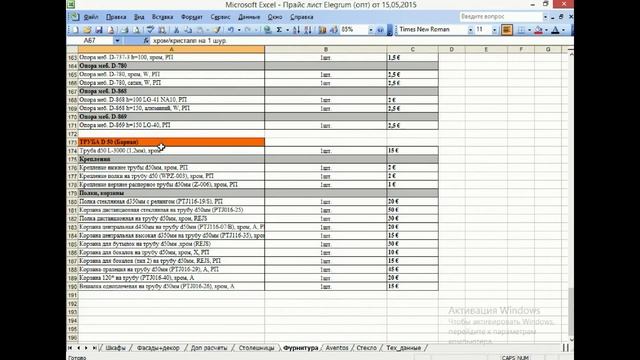Image resolution: width=640 pixels, height=360 pixels.
Task: Open the zoom percentage dropdown
Action: point(371,30)
